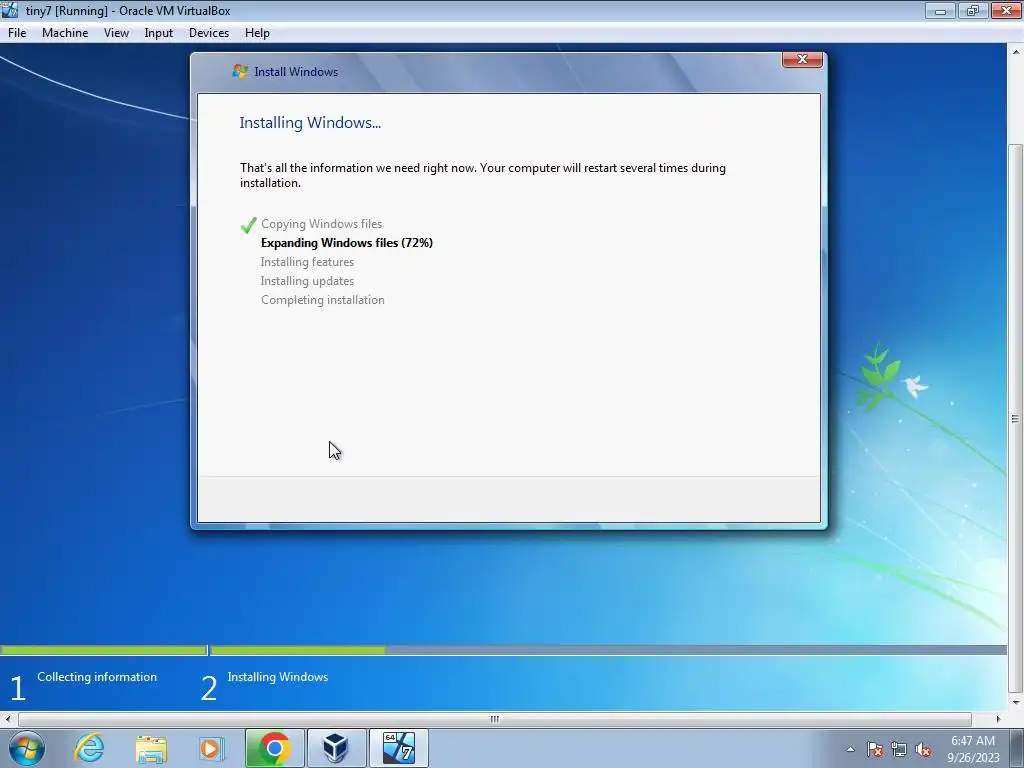The width and height of the screenshot is (1024, 768).
Task: Open the clock showing 6:47 AM
Action: pos(973,749)
